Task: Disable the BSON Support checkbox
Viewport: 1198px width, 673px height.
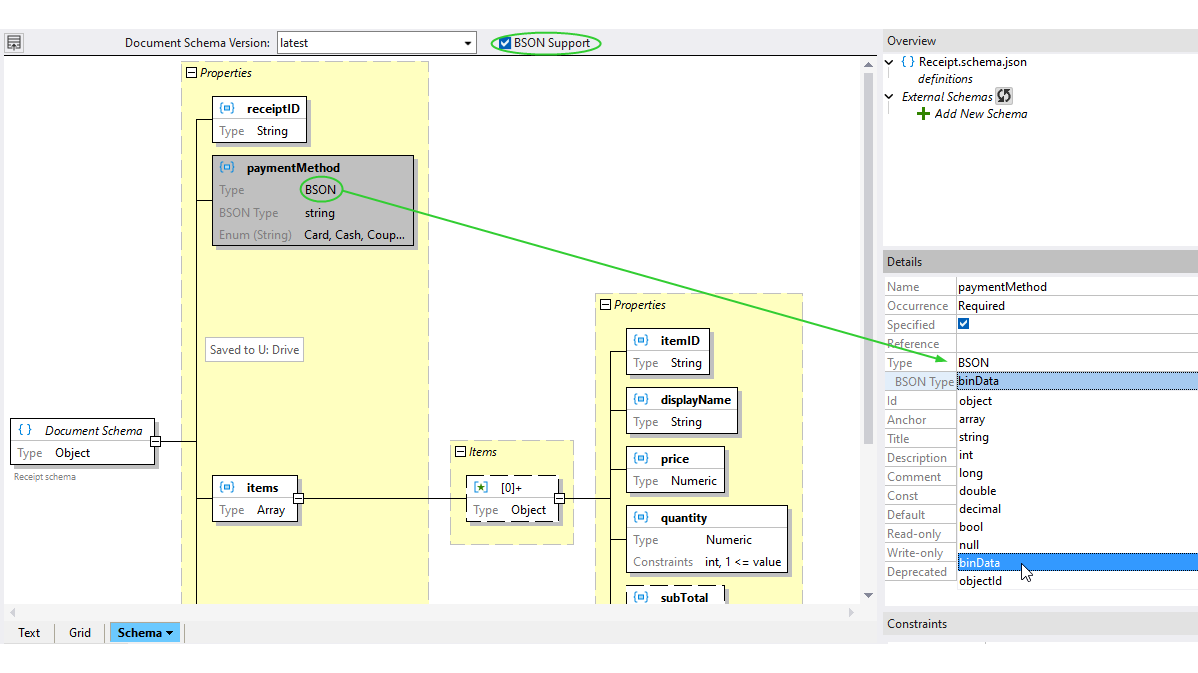Action: 504,43
